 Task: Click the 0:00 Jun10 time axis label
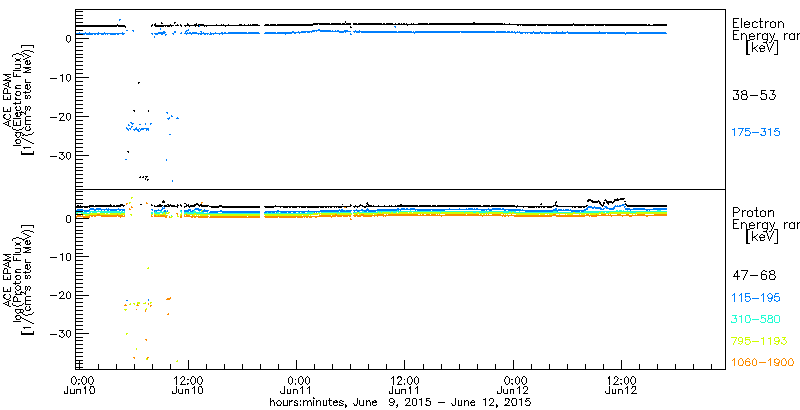pos(80,384)
